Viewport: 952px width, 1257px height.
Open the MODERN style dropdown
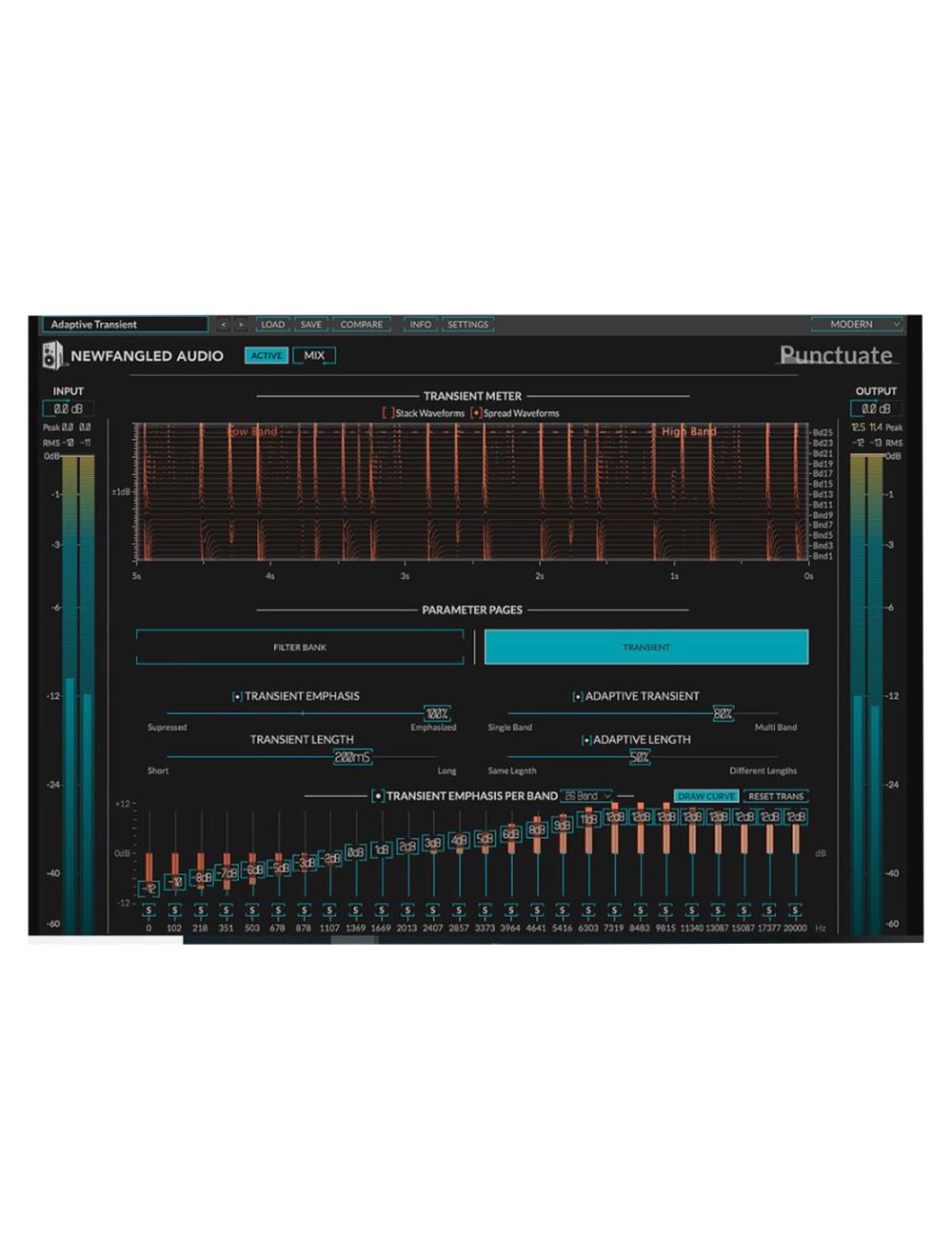[857, 325]
